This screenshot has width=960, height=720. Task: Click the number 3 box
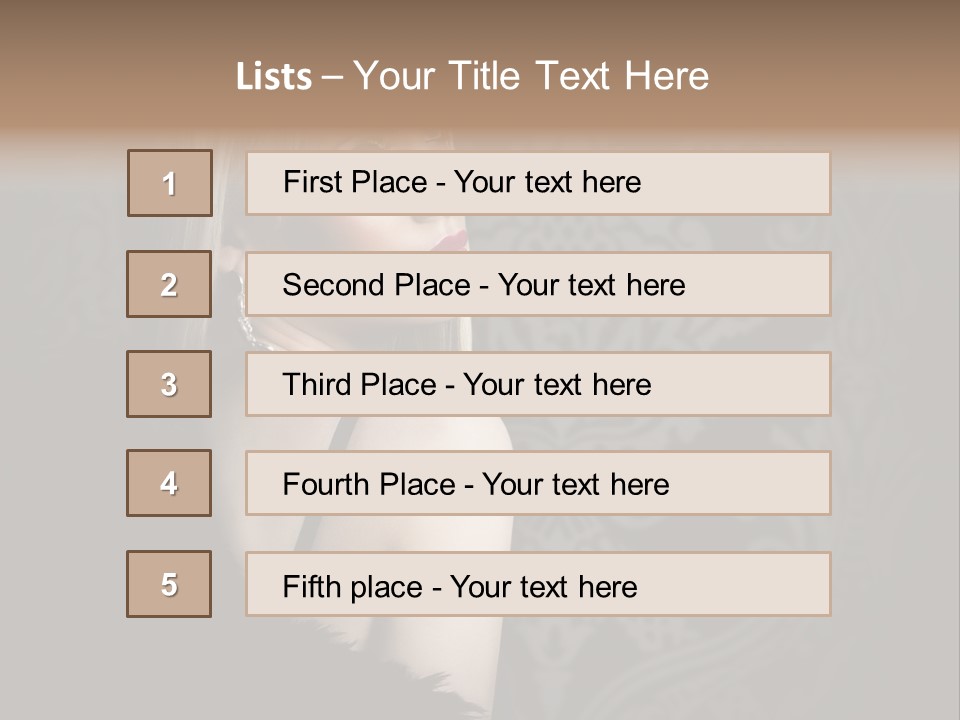pyautogui.click(x=169, y=384)
